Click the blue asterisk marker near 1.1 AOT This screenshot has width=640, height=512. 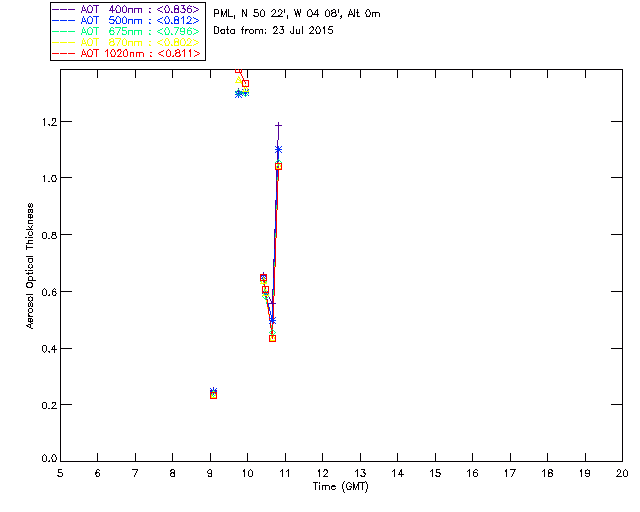coord(278,150)
